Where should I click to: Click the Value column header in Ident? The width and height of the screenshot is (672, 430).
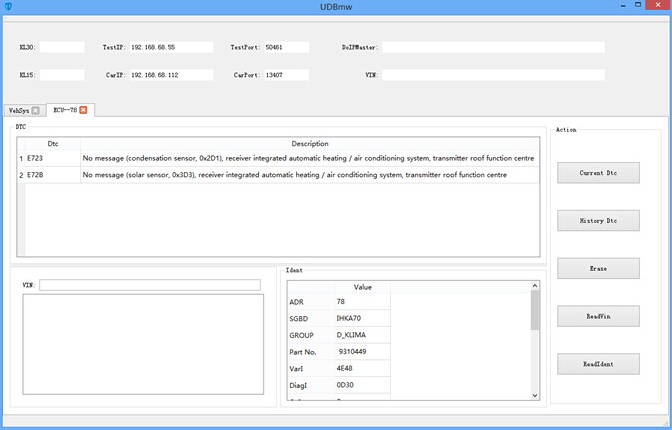(x=362, y=287)
